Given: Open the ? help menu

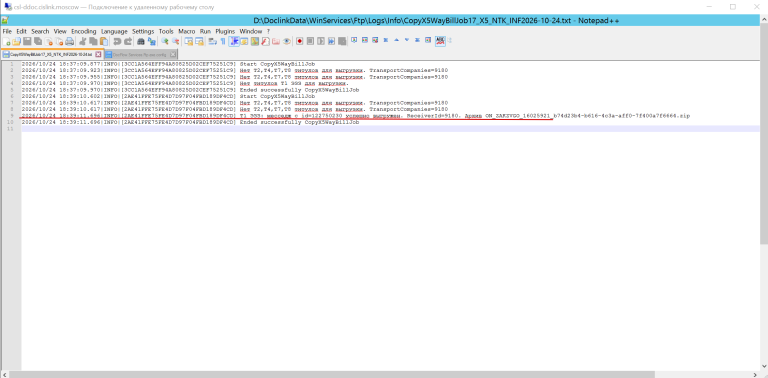Looking at the screenshot, I should [268, 31].
